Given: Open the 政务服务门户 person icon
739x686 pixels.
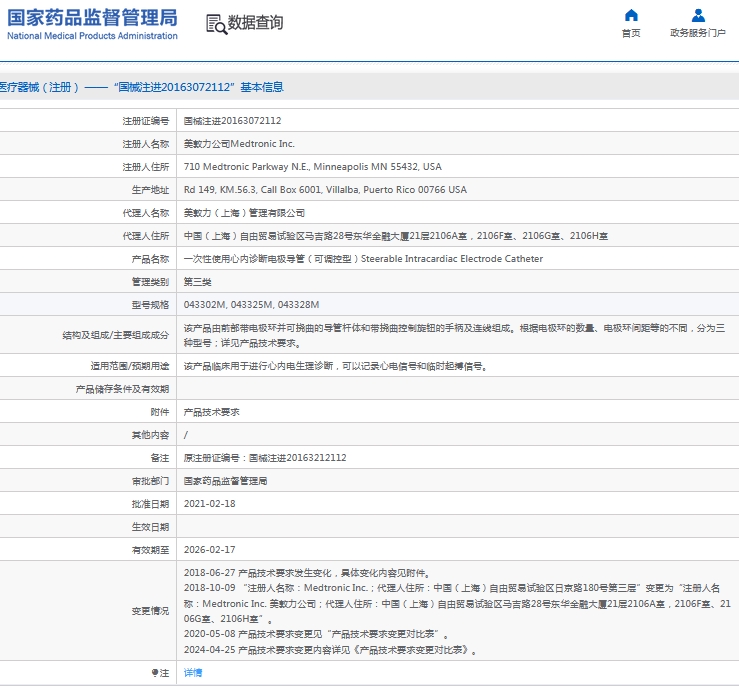Looking at the screenshot, I should pyautogui.click(x=698, y=16).
